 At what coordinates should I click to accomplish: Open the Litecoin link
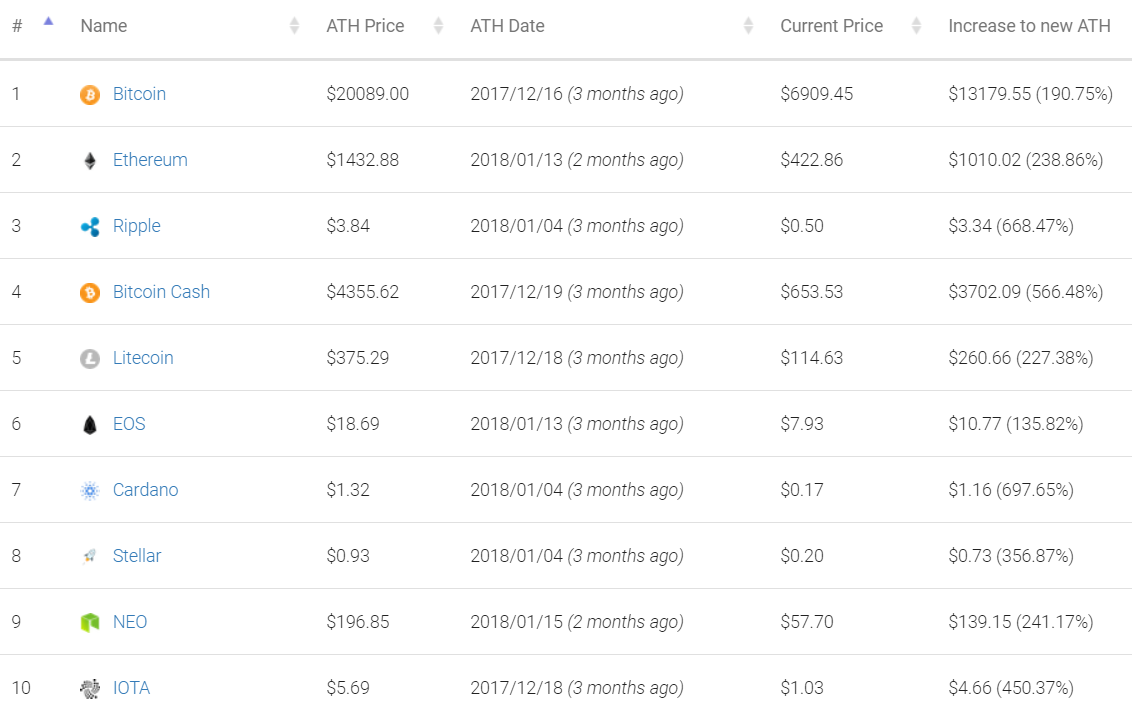tap(143, 358)
